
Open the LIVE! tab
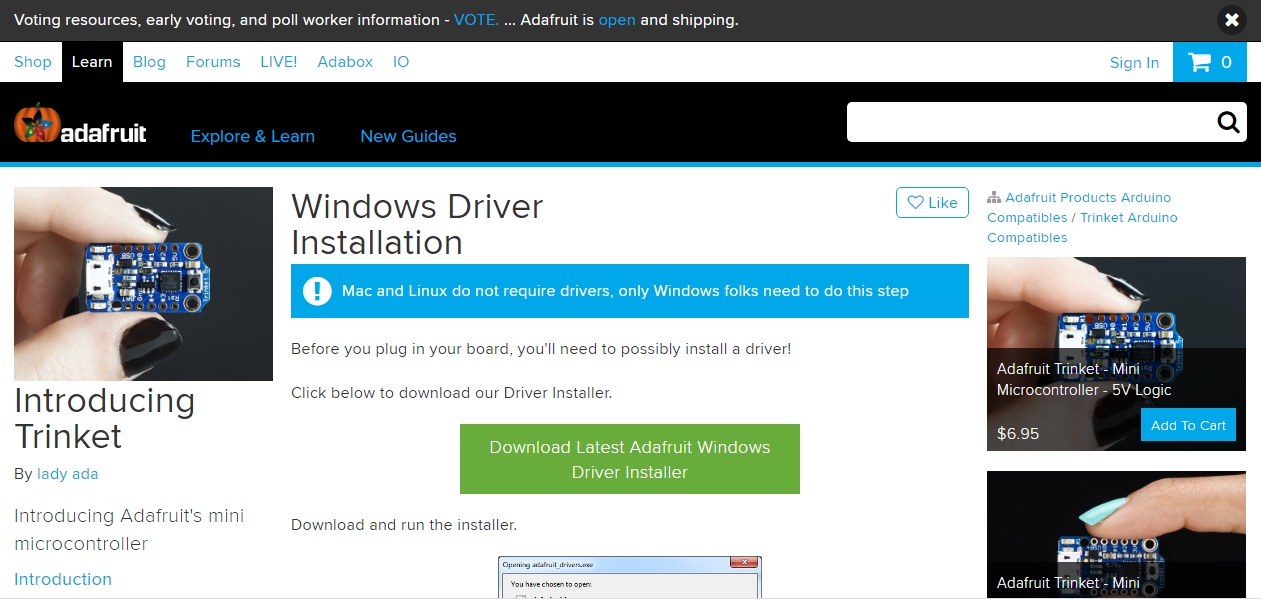tap(279, 62)
